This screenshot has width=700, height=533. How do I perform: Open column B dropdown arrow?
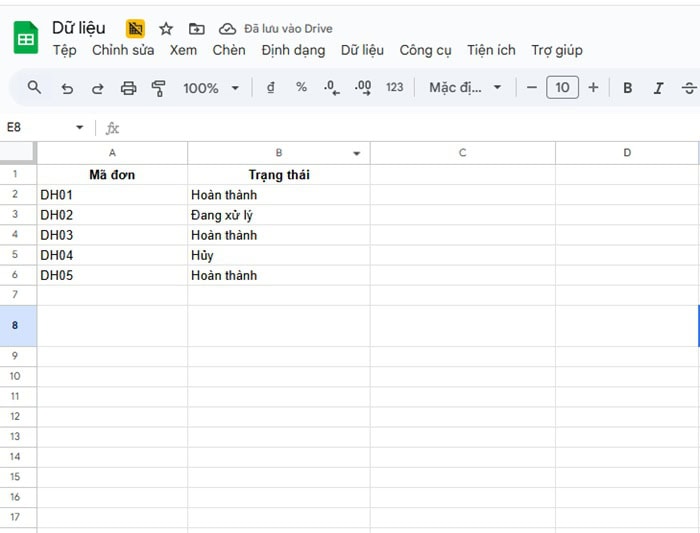pyautogui.click(x=356, y=154)
